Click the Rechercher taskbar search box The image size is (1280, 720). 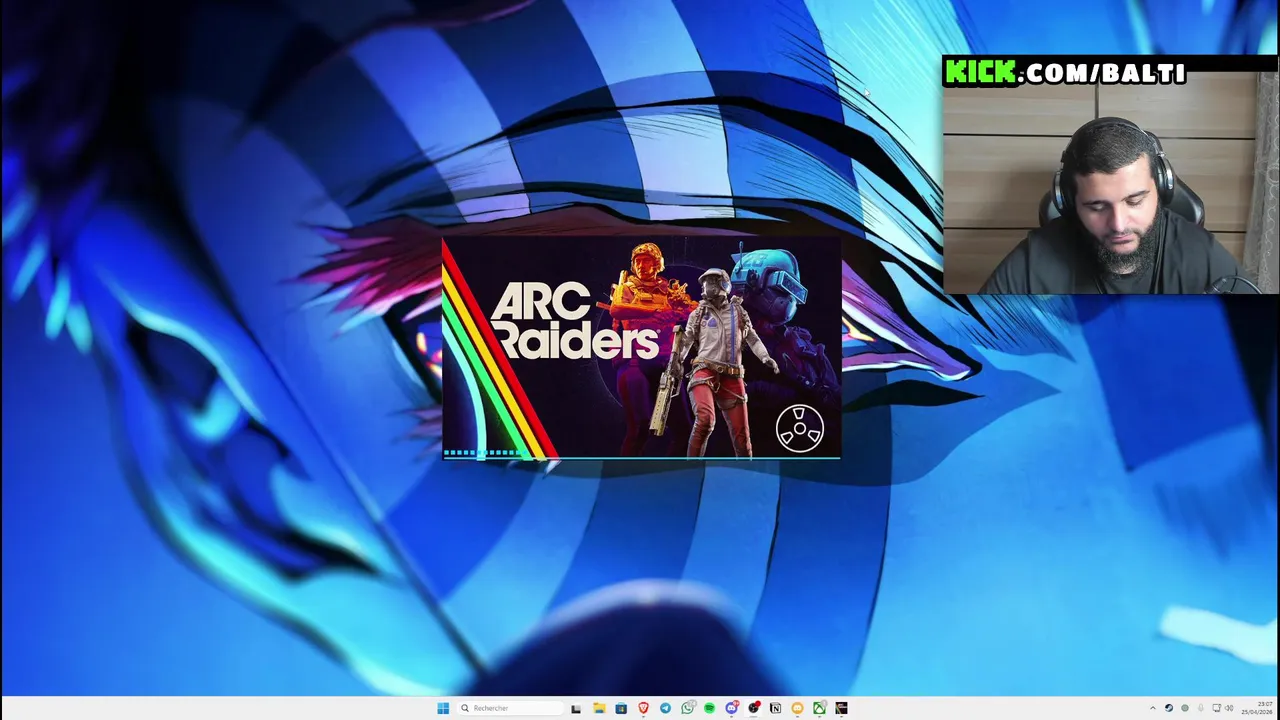(510, 708)
